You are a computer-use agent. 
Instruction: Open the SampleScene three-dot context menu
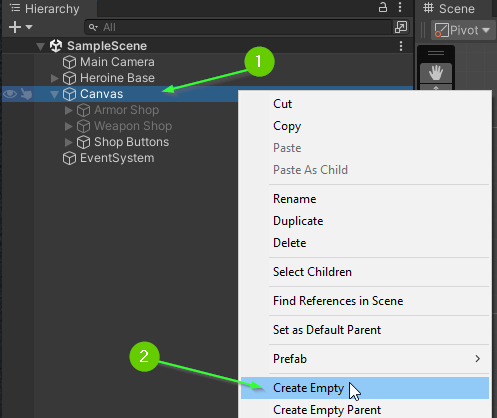click(401, 46)
